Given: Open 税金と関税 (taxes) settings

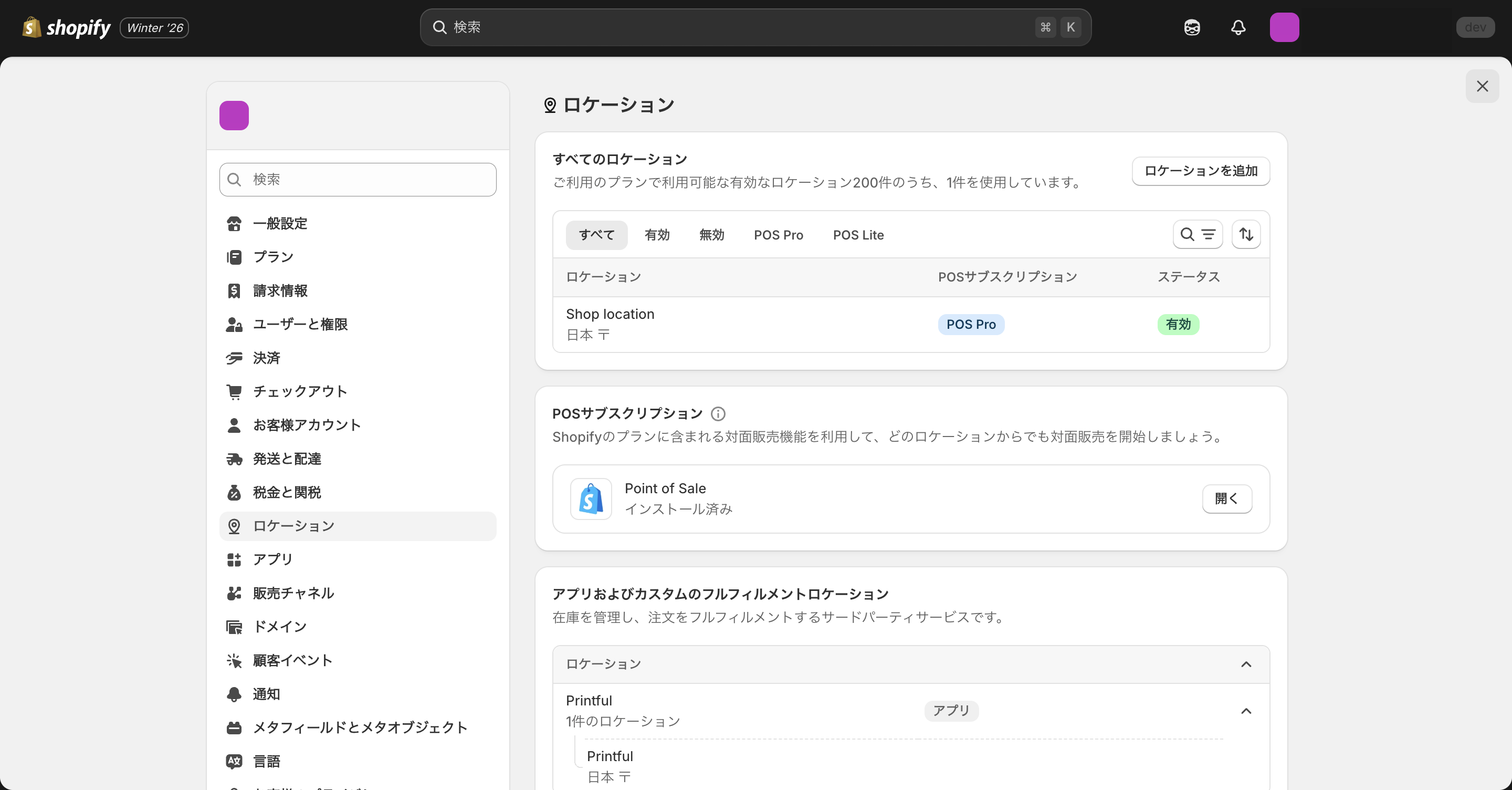Looking at the screenshot, I should click(287, 492).
